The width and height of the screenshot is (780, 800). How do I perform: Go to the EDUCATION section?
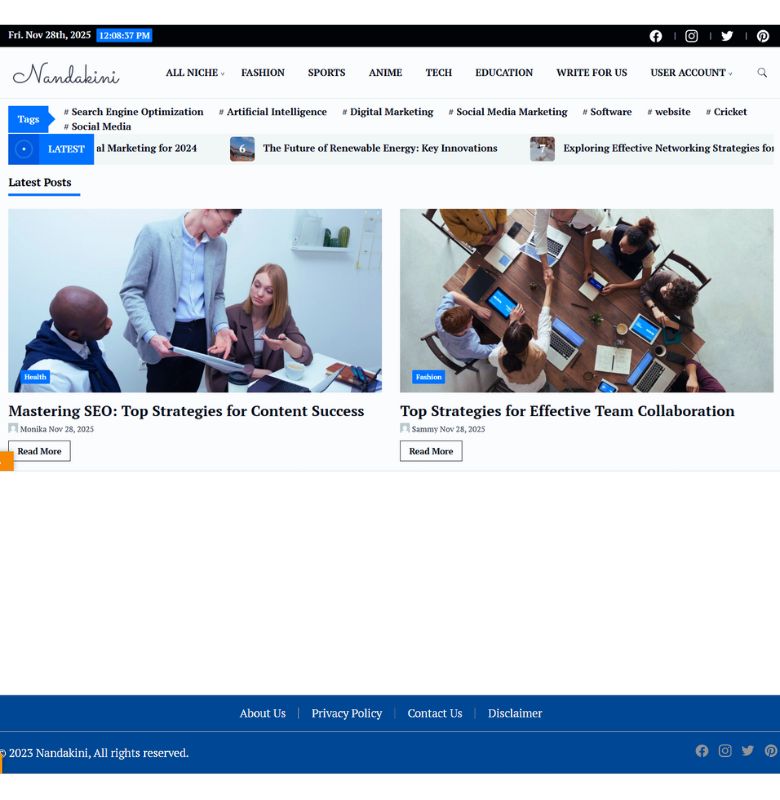click(x=504, y=73)
